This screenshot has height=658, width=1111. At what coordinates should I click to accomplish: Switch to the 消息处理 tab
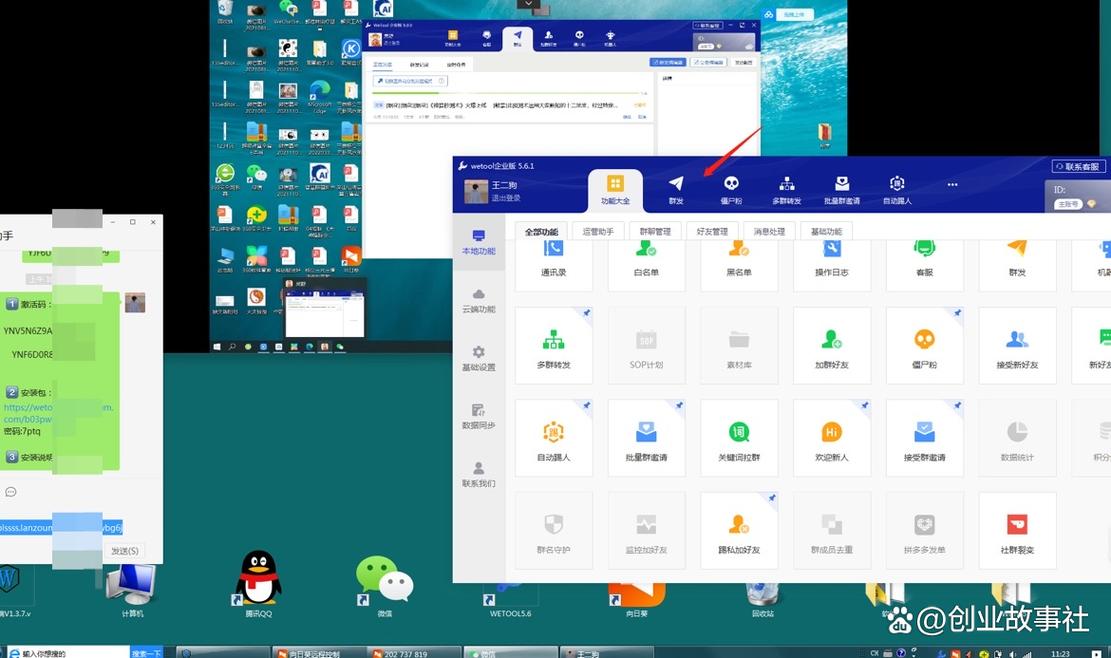tap(769, 232)
